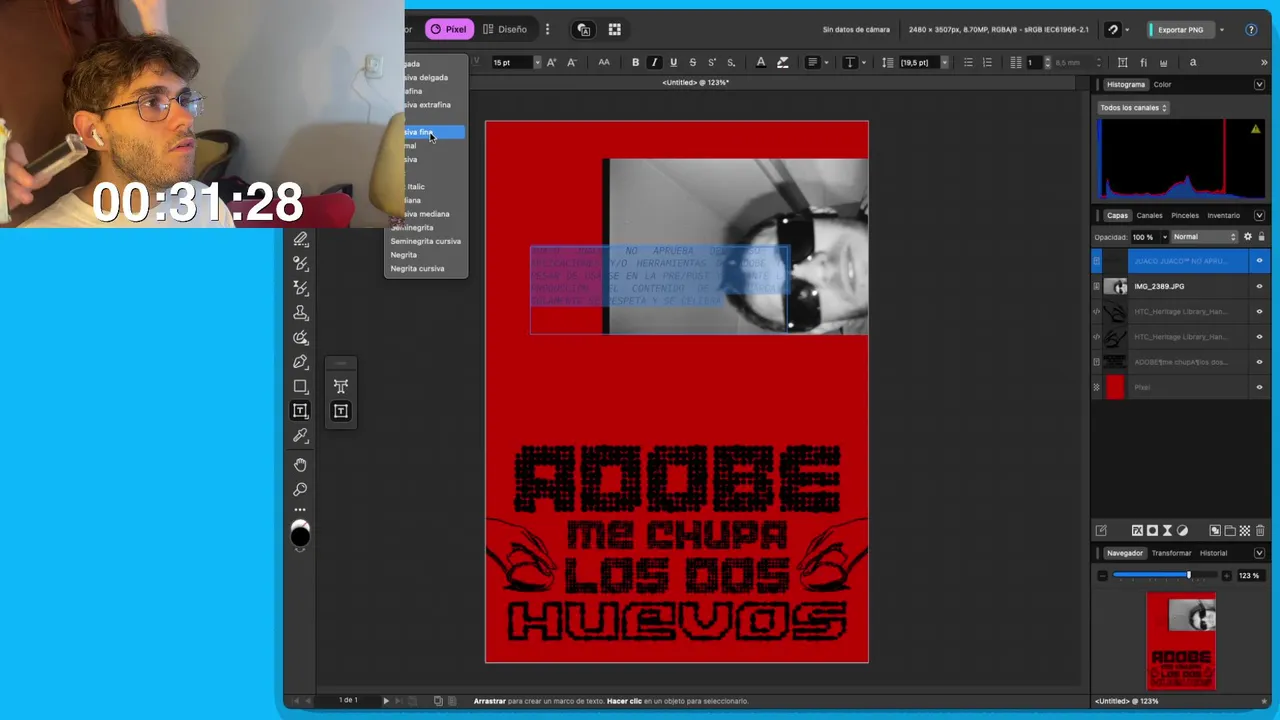Select the Rectangle shape tool

tap(300, 386)
